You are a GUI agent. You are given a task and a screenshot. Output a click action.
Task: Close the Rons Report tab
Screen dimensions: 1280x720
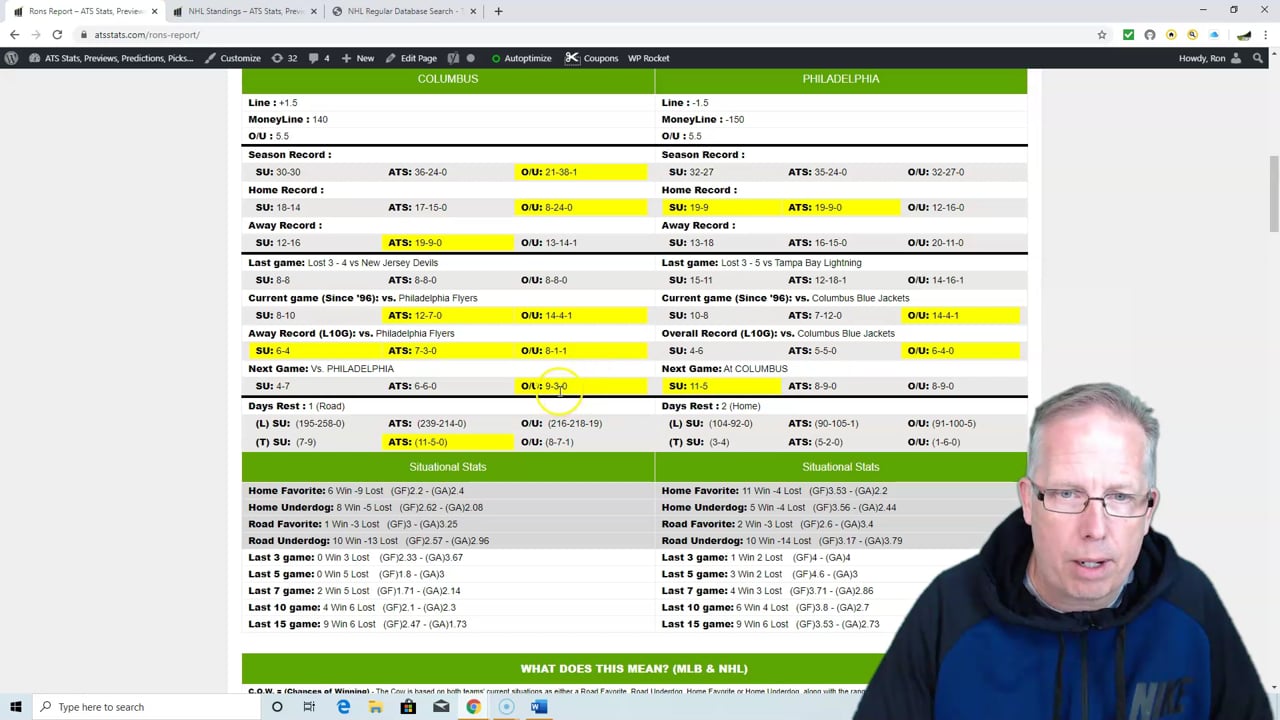coord(154,11)
